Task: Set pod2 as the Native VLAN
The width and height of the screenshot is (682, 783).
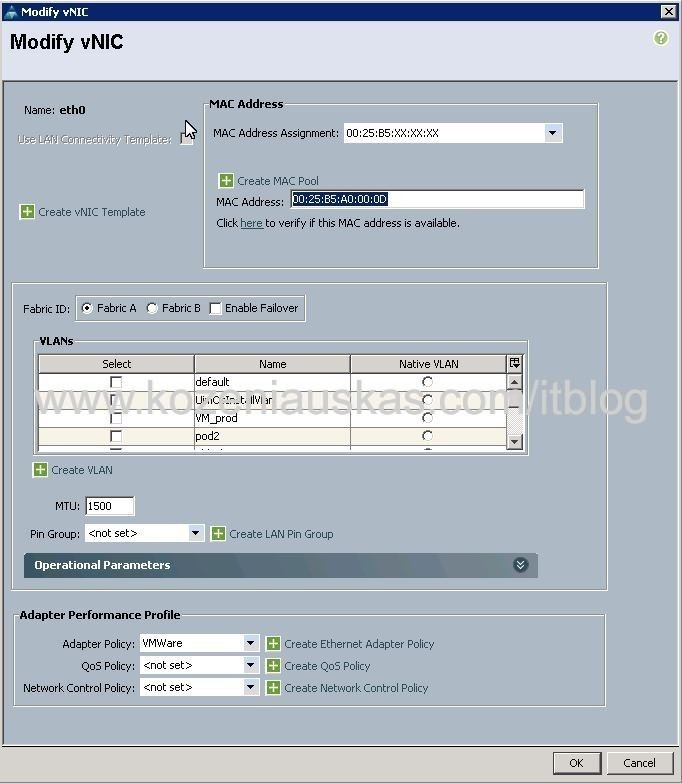Action: pyautogui.click(x=427, y=436)
